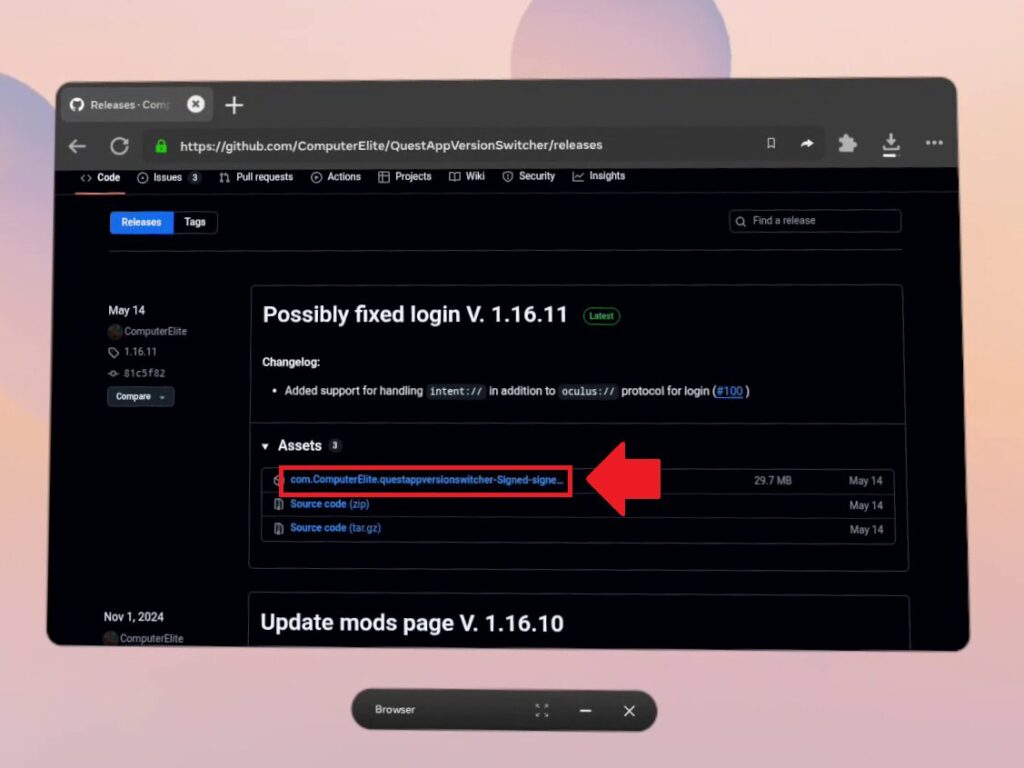The image size is (1024, 768).
Task: Bookmark this page using bookmark icon
Action: [x=771, y=144]
